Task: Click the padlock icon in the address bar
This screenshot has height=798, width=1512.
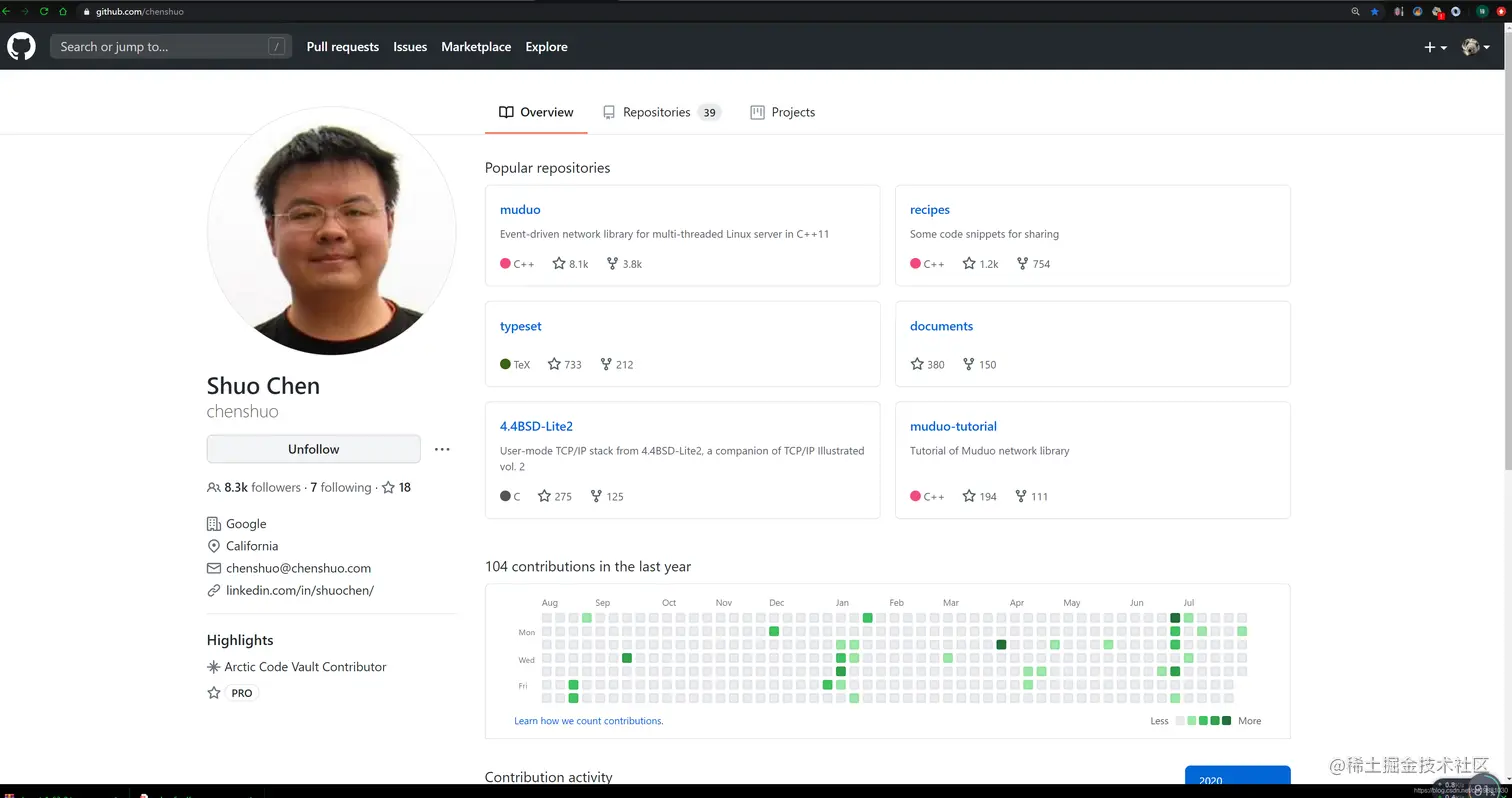Action: click(x=86, y=12)
